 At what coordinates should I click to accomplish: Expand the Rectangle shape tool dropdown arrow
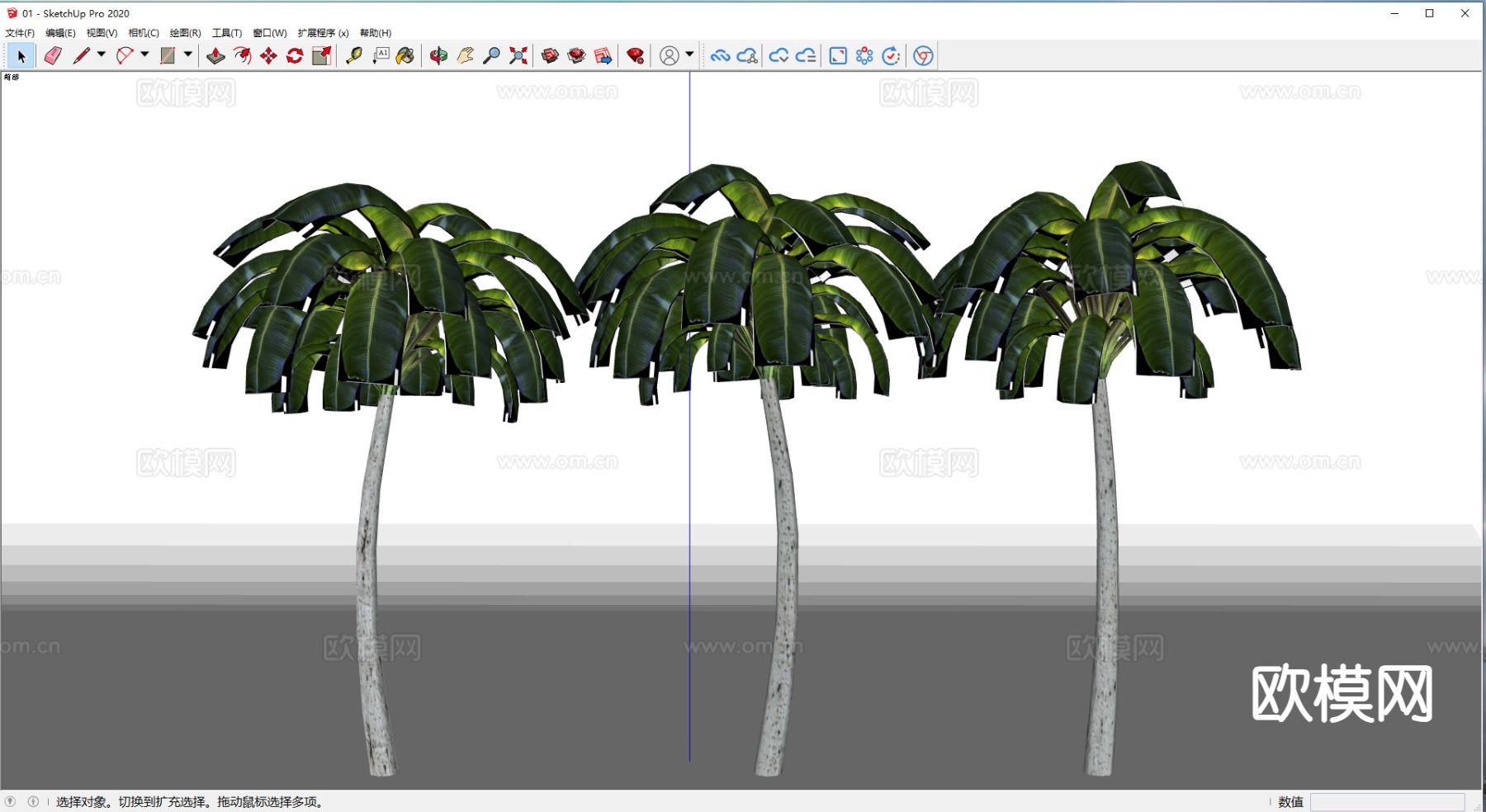tap(188, 54)
